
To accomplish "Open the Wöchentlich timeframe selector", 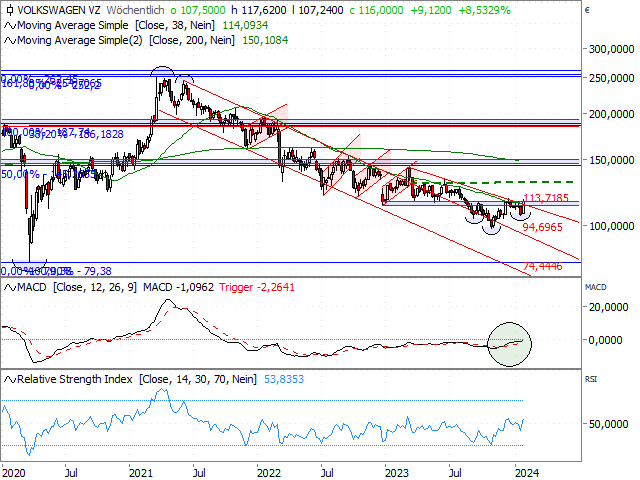I will 133,8.
